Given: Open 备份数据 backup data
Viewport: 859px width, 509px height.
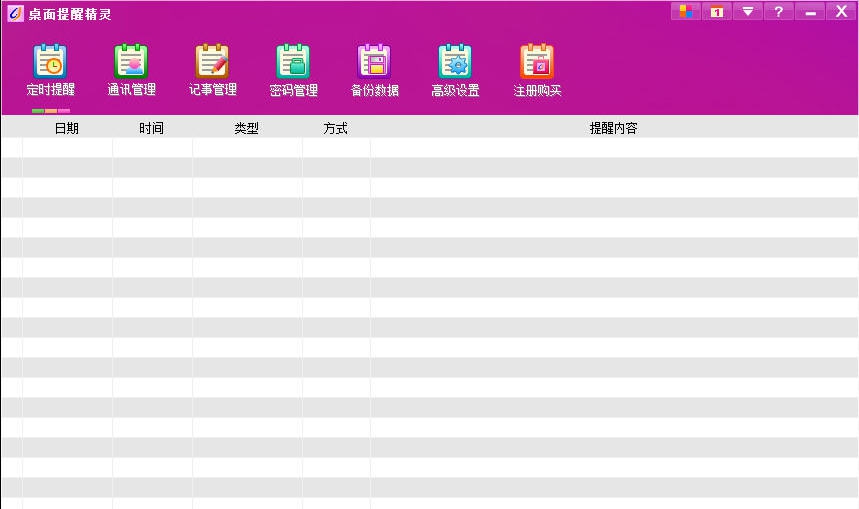Looking at the screenshot, I should tap(375, 70).
